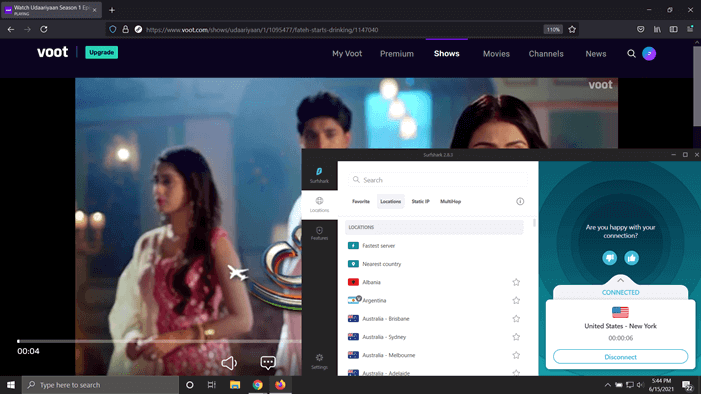701x394 pixels.
Task: Focus the Surfshark Search field
Action: click(438, 180)
